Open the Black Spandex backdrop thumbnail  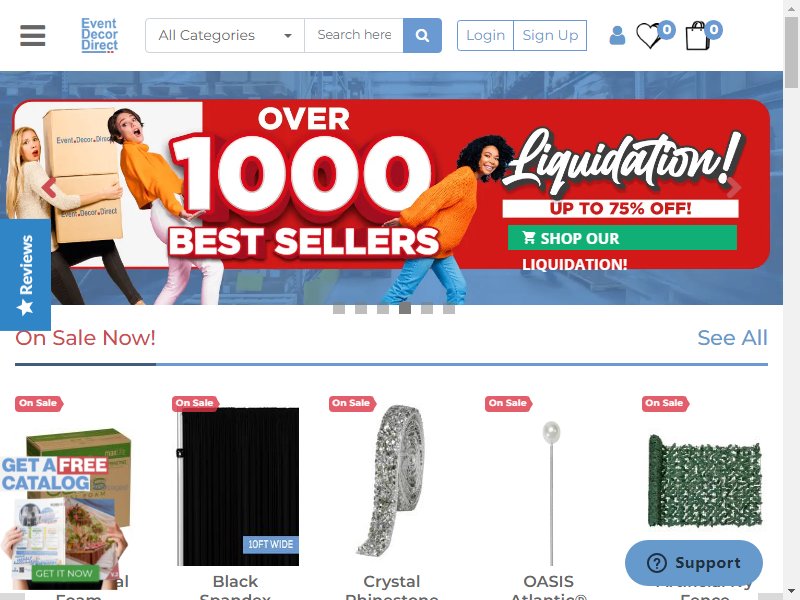[238, 486]
